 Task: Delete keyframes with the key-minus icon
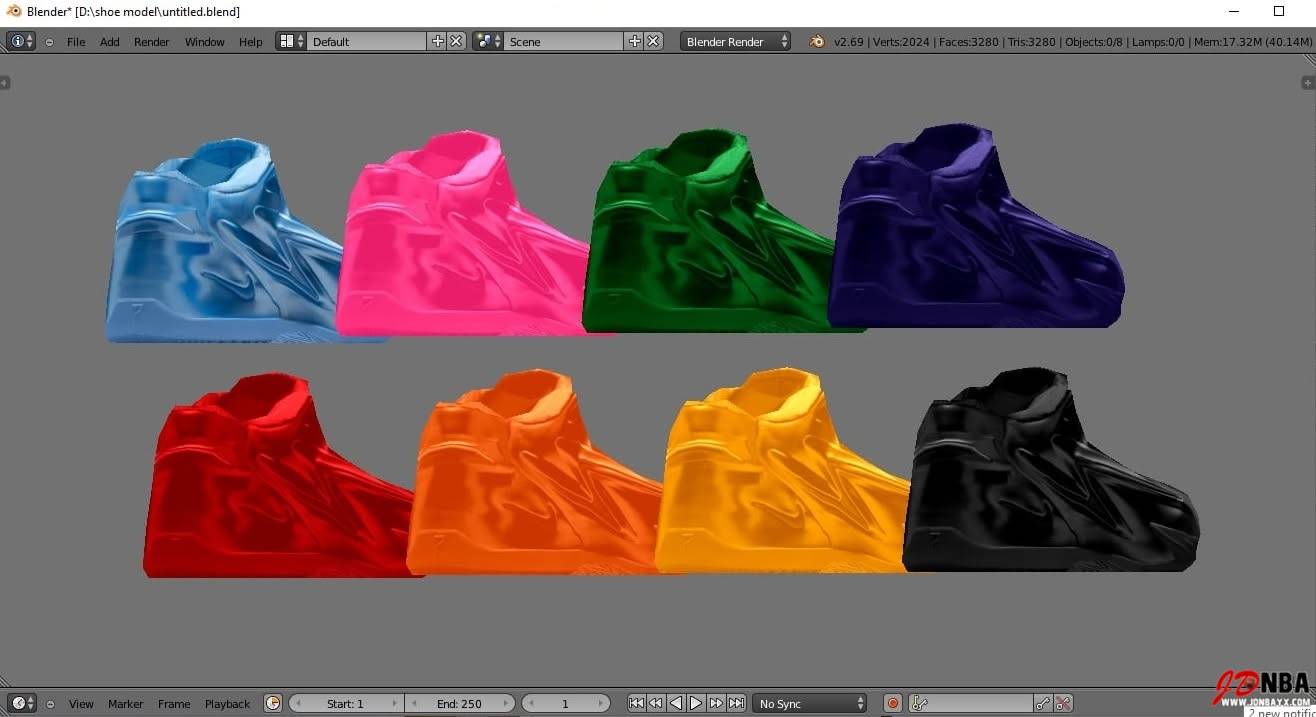(x=1063, y=703)
